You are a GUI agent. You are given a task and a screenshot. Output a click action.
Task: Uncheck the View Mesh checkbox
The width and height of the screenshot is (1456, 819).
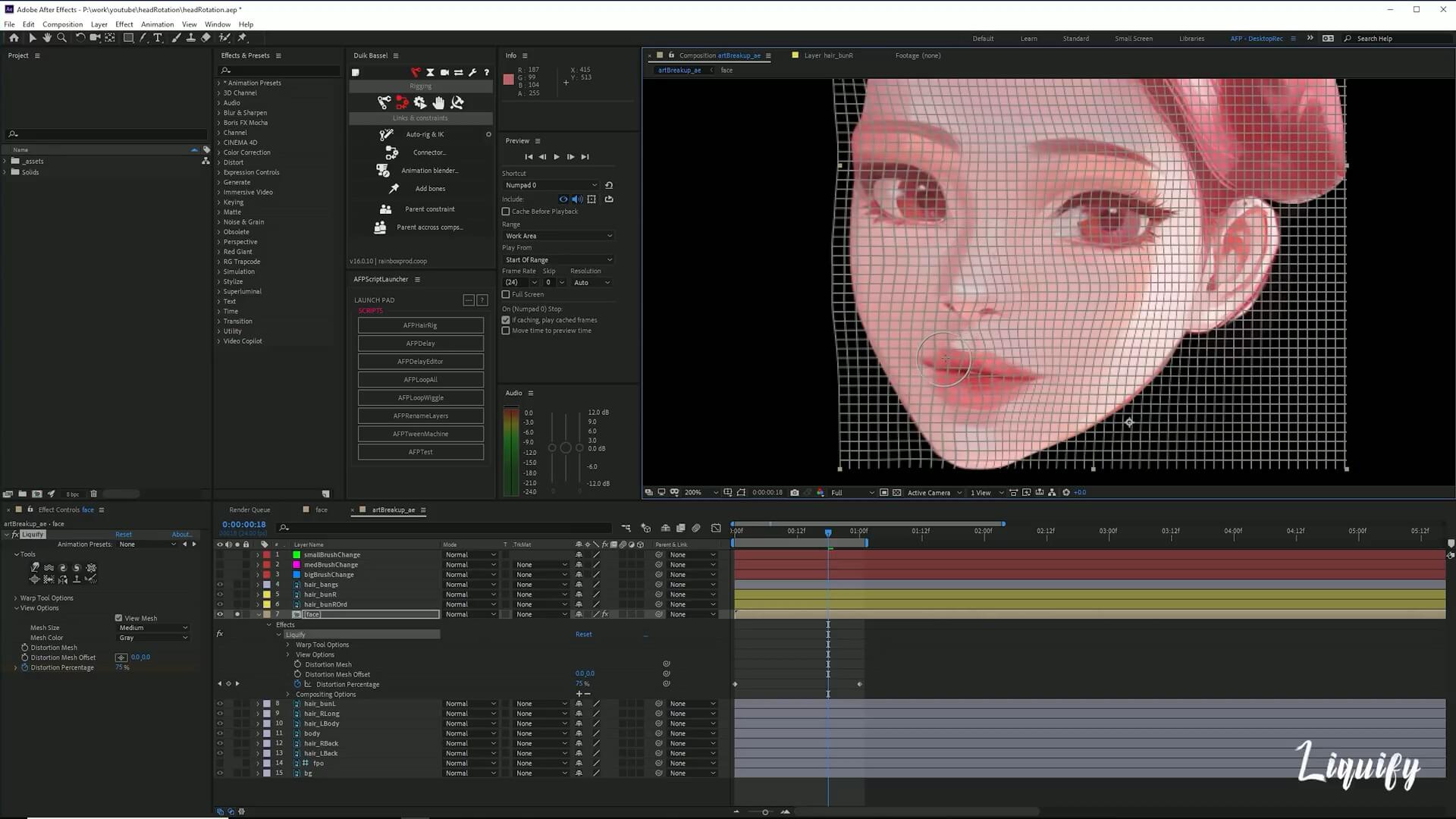click(118, 618)
